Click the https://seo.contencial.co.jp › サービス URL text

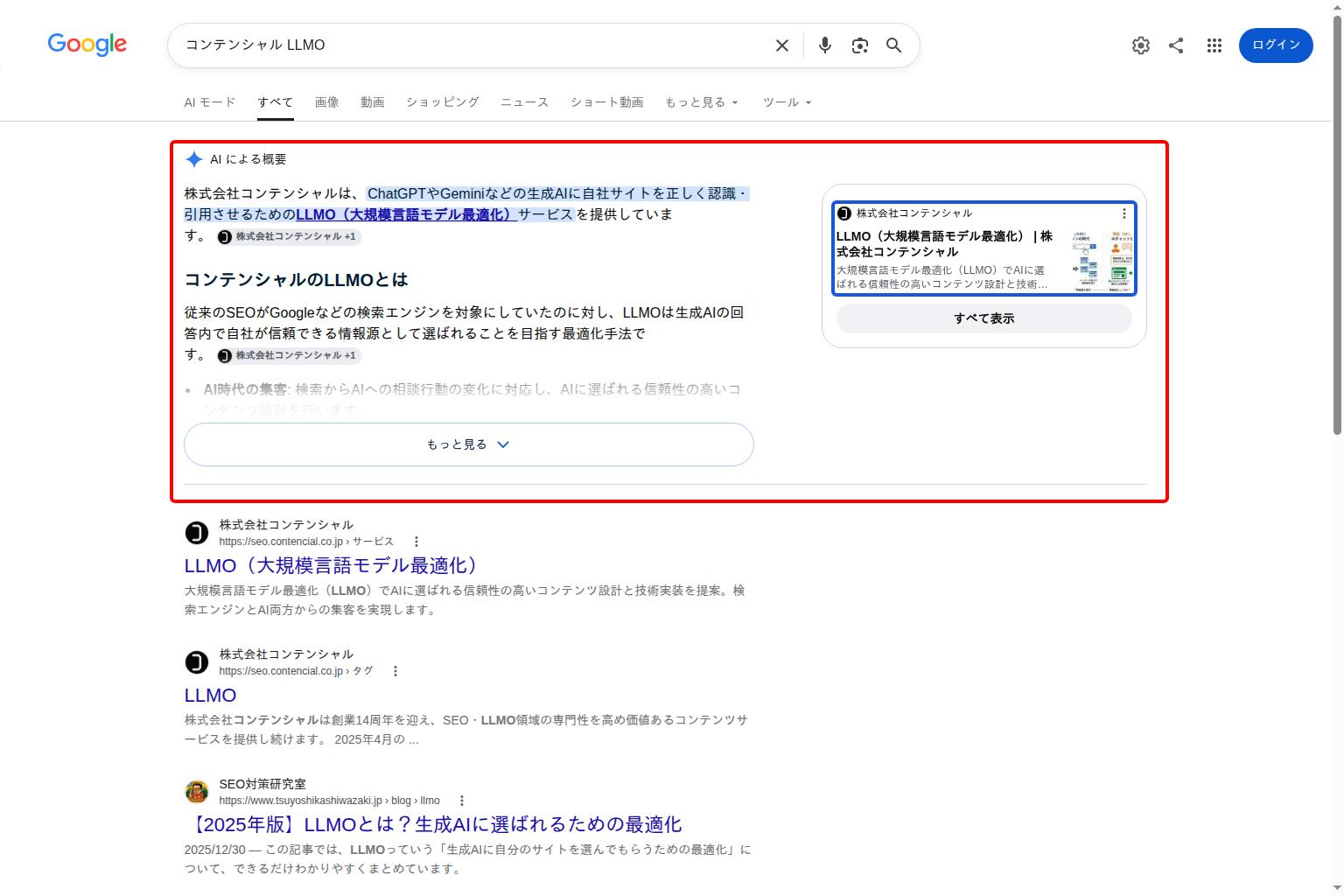(306, 542)
